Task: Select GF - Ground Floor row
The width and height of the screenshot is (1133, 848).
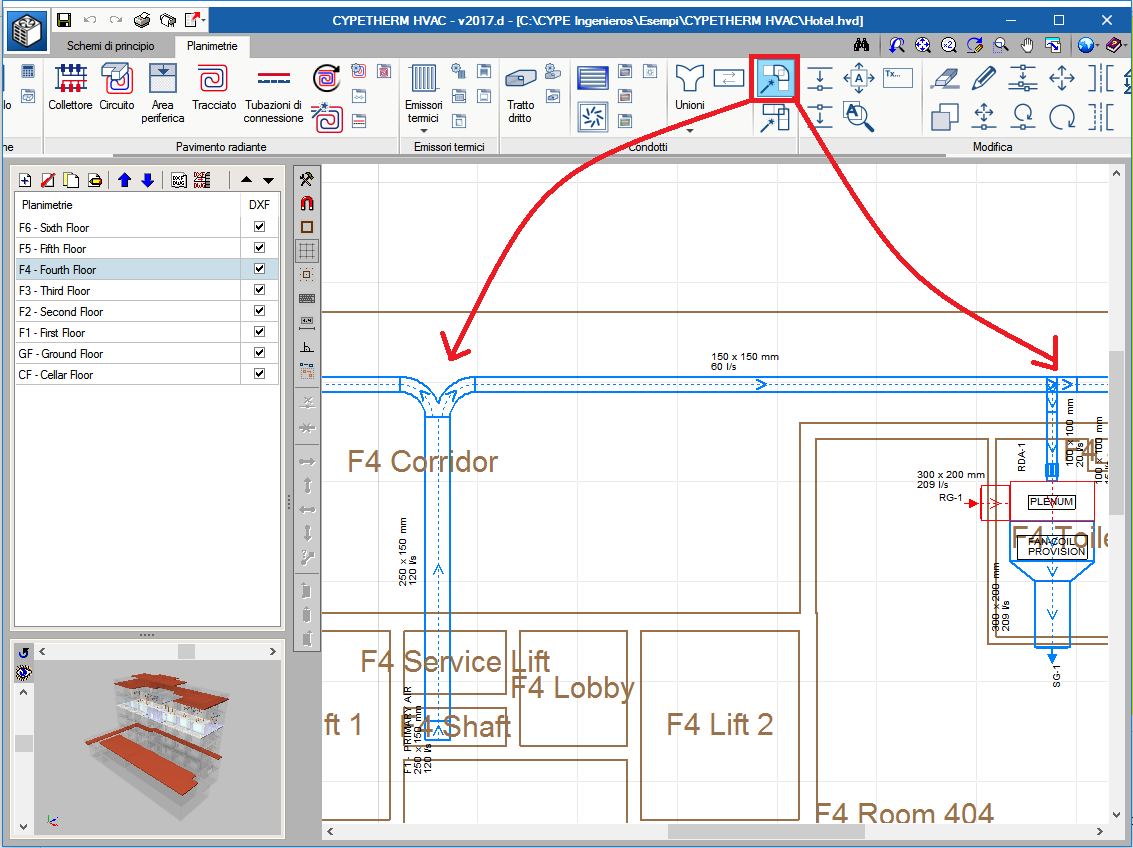Action: [147, 353]
